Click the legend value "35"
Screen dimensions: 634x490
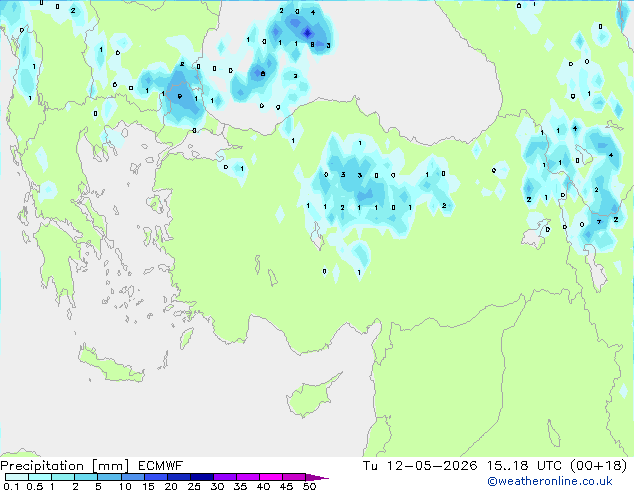(x=240, y=486)
